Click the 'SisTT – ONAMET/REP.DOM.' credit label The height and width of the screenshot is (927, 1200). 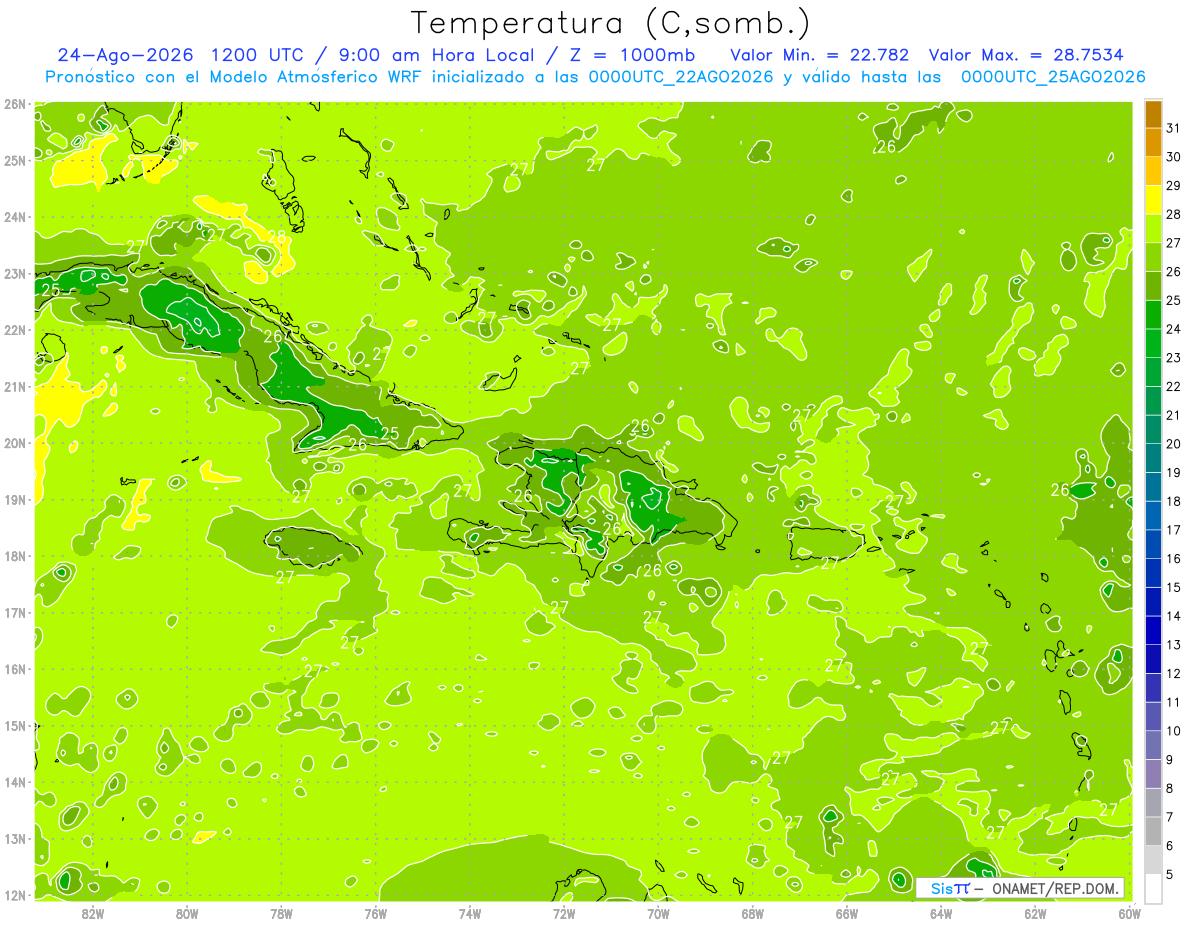pyautogui.click(x=1020, y=888)
